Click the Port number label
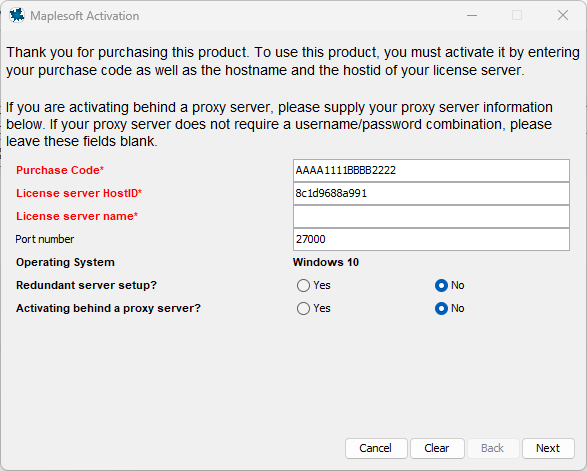Image resolution: width=587 pixels, height=471 pixels. click(x=45, y=239)
